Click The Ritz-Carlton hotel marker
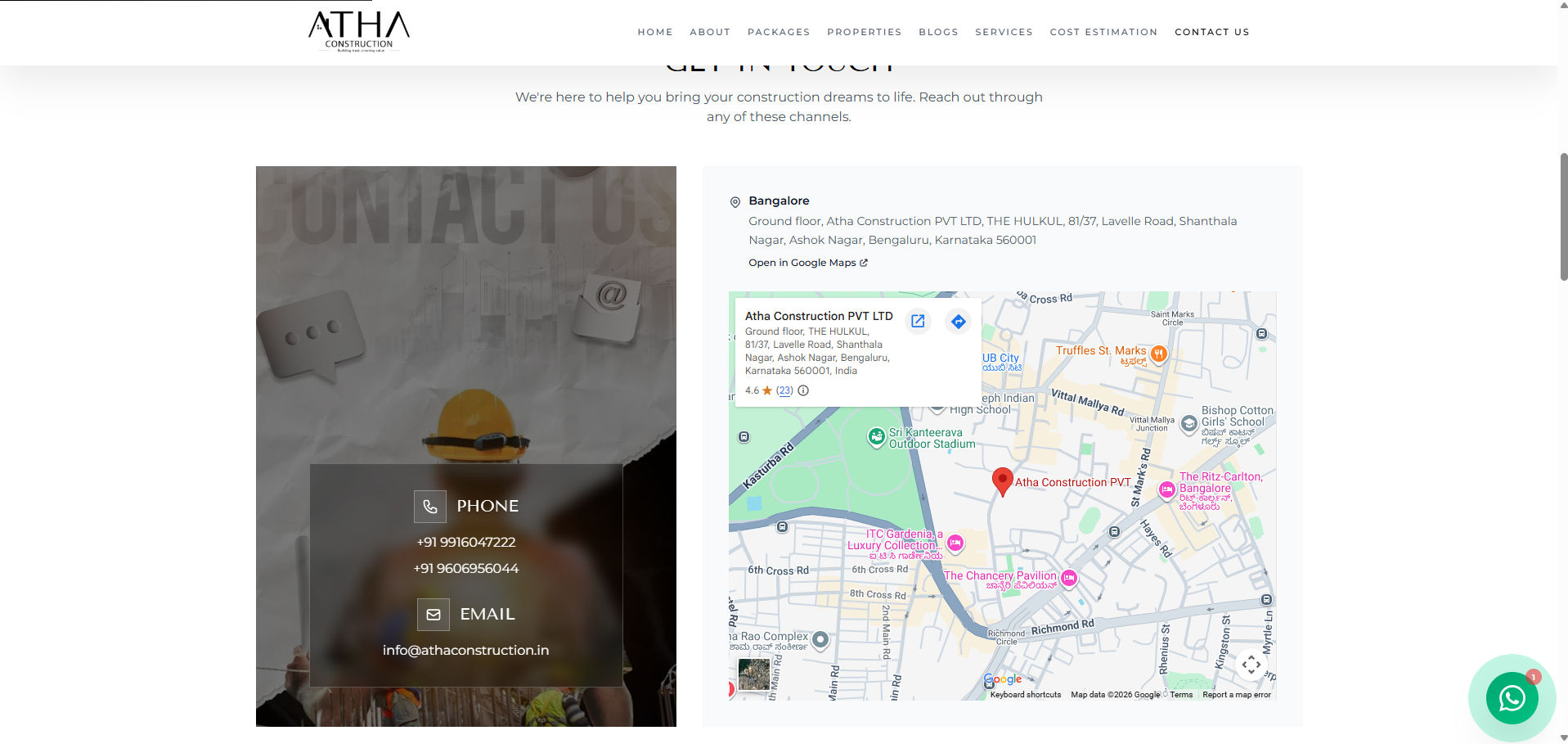The height and width of the screenshot is (744, 1568). (x=1167, y=489)
